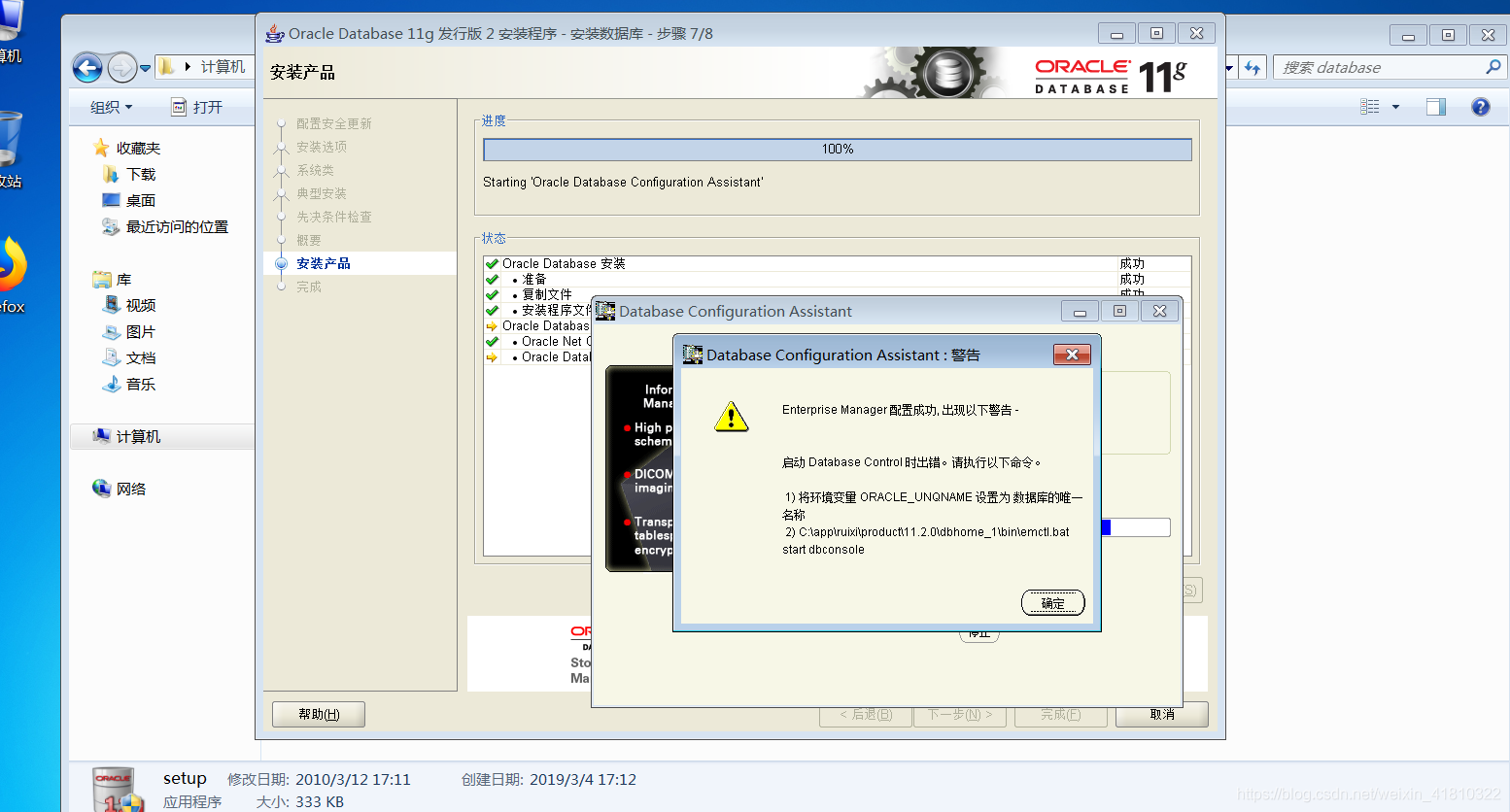Select 文档 in the Explorer sidebar
Image resolution: width=1510 pixels, height=812 pixels.
139,357
